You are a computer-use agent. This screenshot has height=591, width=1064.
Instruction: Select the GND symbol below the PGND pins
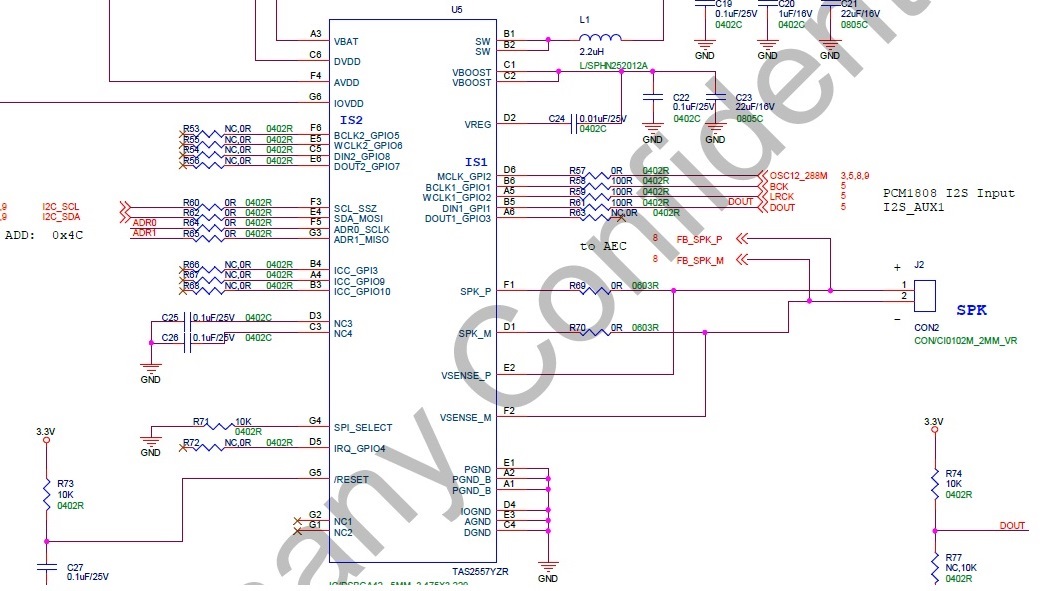[548, 567]
